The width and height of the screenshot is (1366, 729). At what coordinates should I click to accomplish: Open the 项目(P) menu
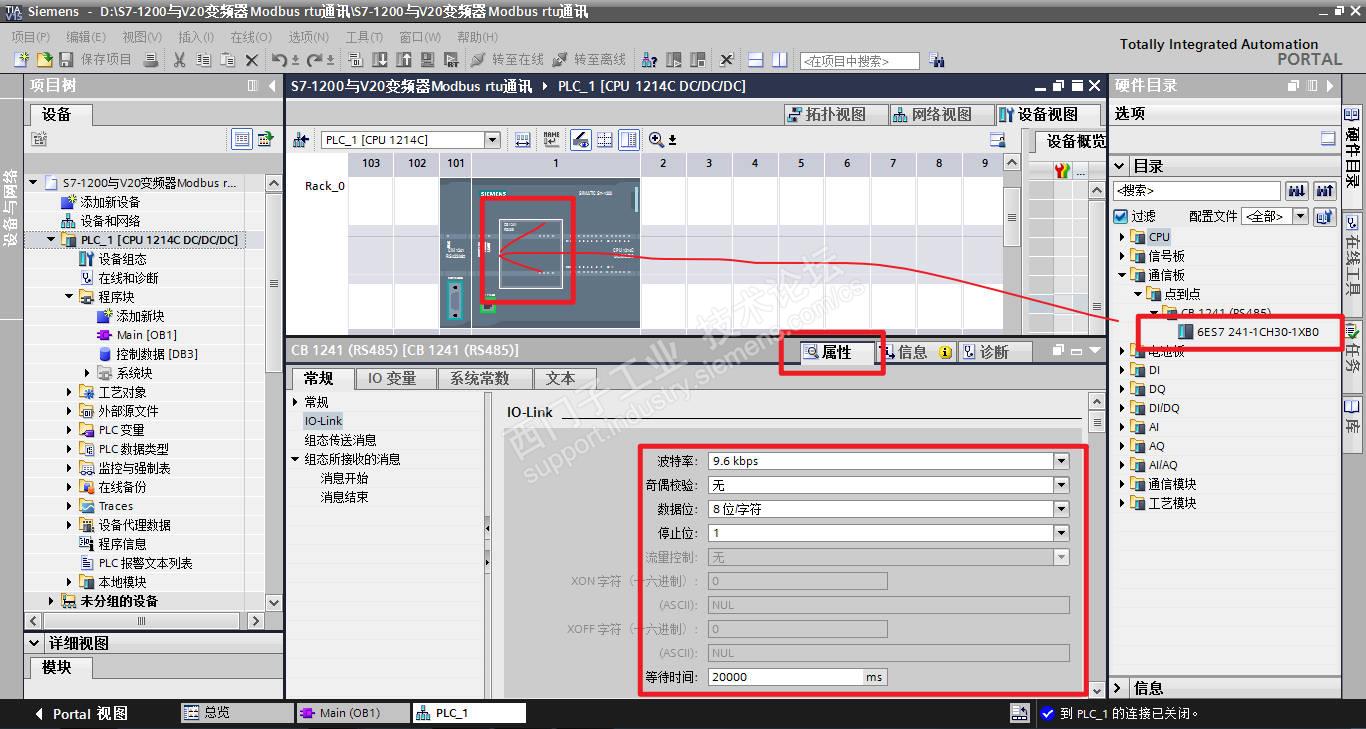tap(30, 37)
